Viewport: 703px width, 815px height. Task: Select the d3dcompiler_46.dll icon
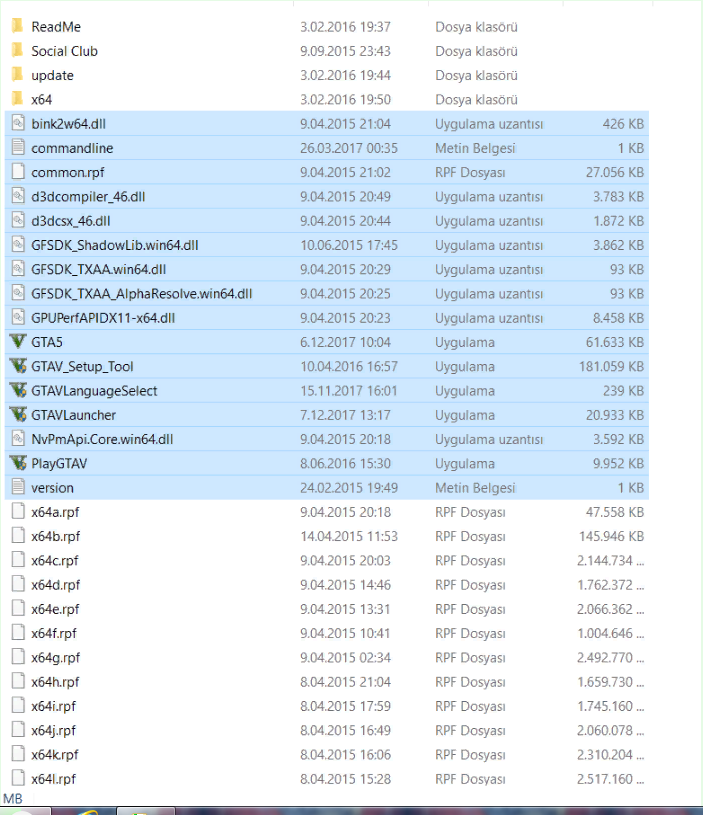(18, 196)
